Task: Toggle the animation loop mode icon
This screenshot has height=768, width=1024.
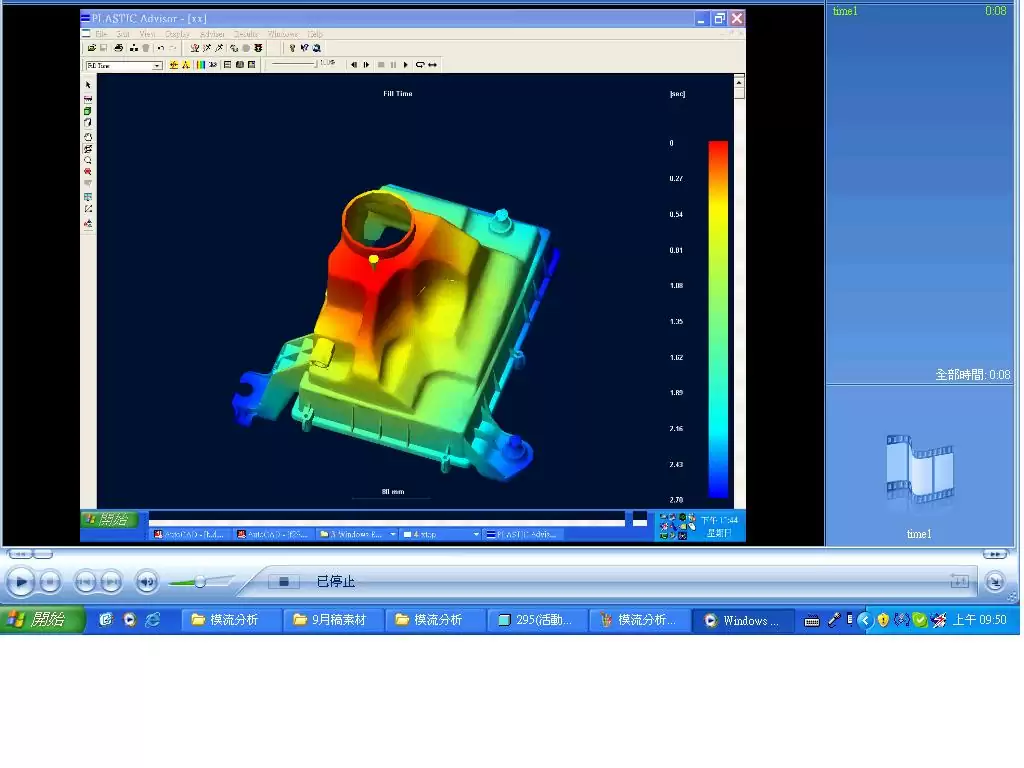Action: (420, 64)
